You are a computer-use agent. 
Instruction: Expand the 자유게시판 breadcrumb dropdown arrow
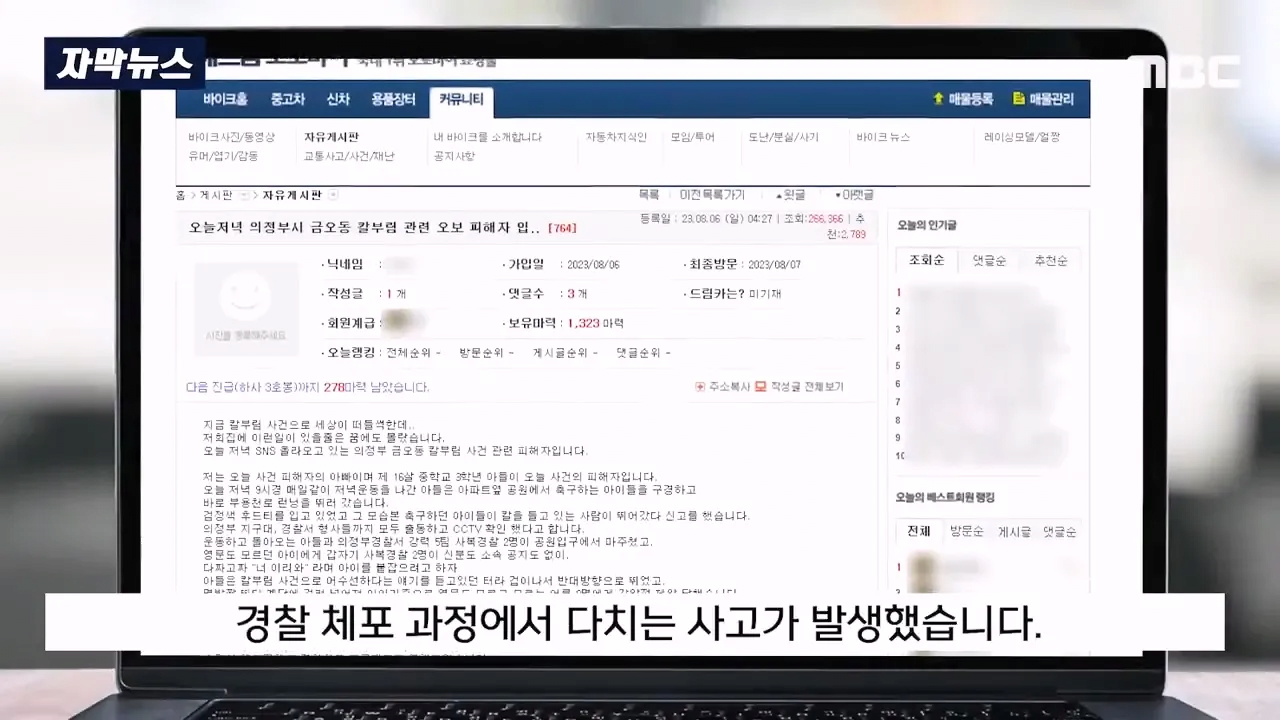[333, 195]
